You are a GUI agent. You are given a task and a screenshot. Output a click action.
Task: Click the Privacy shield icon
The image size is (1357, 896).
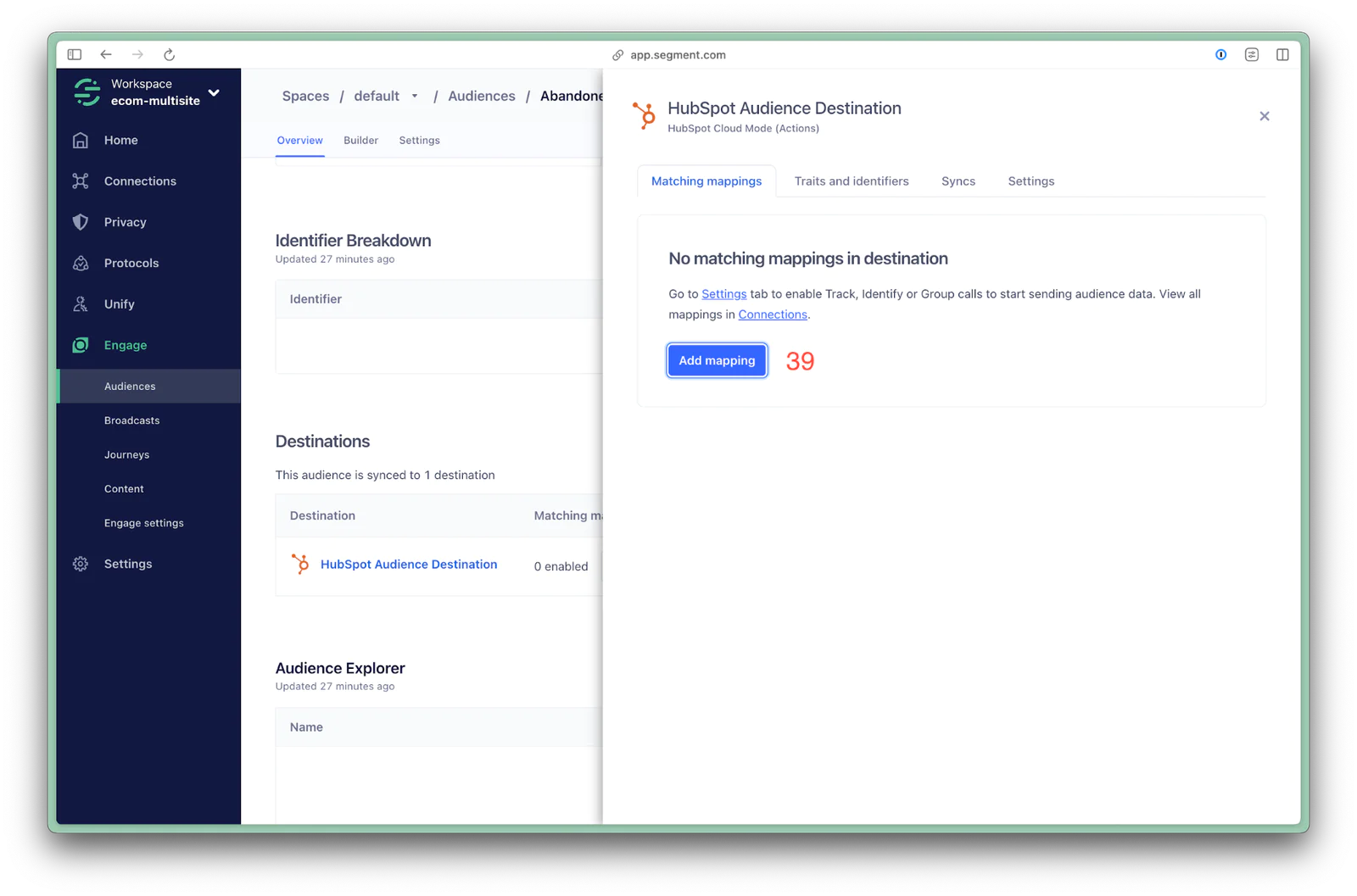tap(81, 222)
